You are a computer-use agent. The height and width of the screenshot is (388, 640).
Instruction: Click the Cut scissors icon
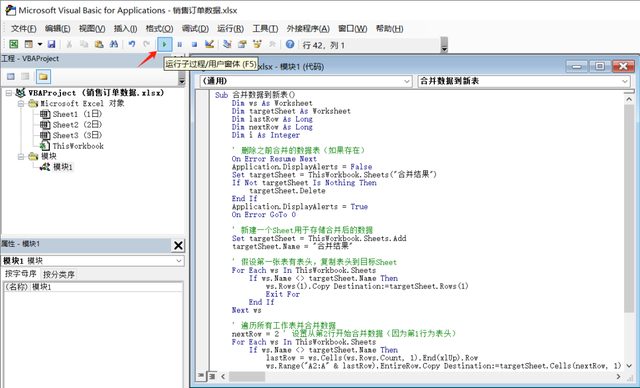tap(69, 44)
